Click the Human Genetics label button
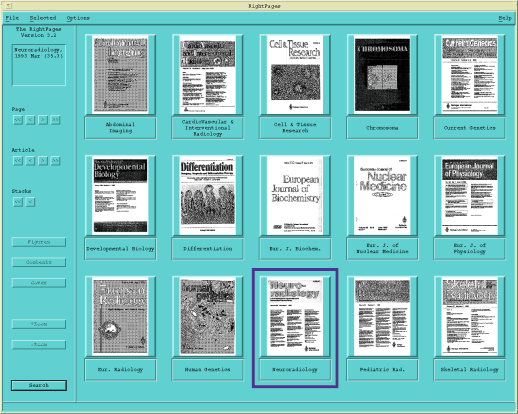The width and height of the screenshot is (518, 414). point(207,369)
